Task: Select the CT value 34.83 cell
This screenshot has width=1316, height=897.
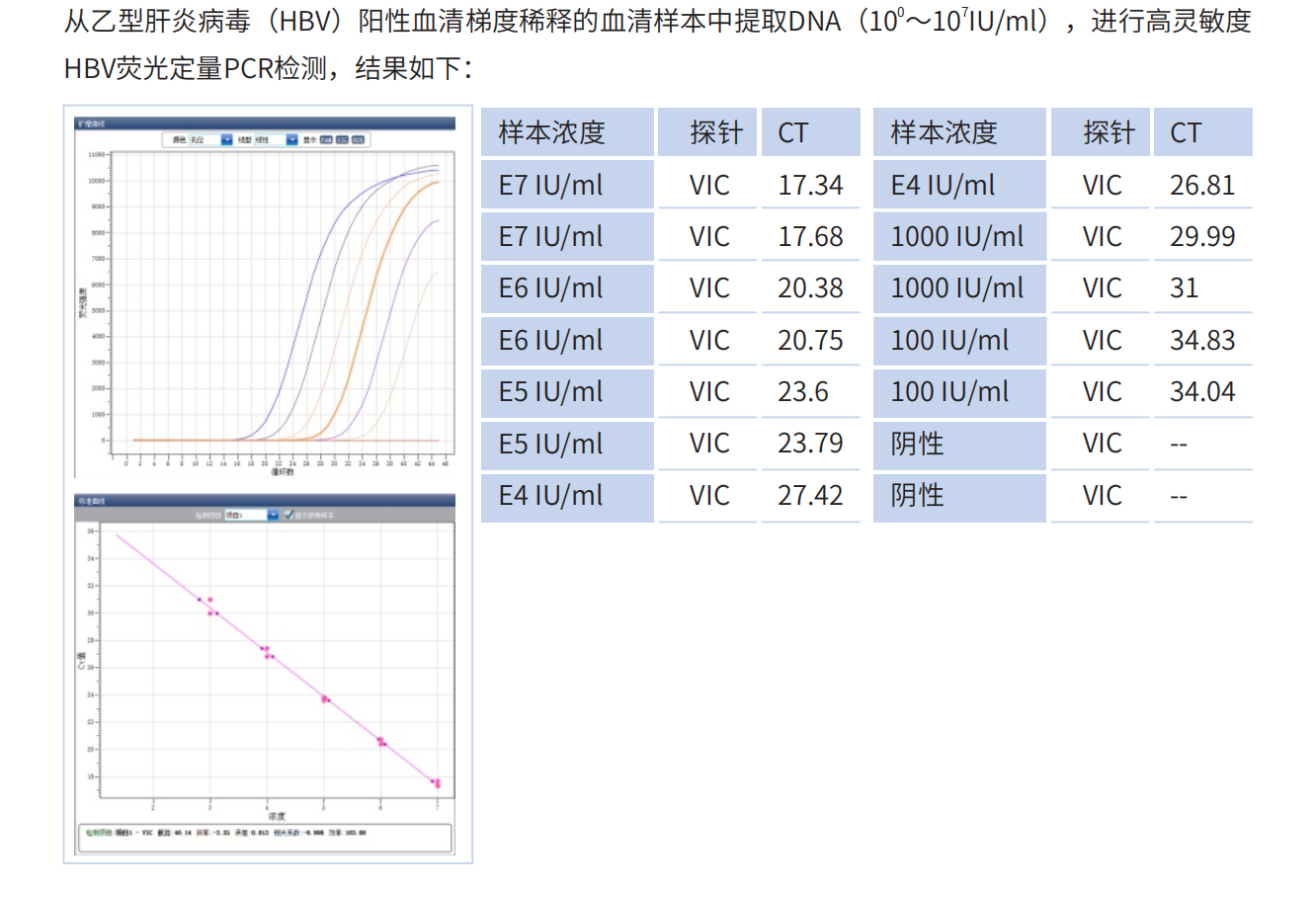Action: [x=1202, y=340]
